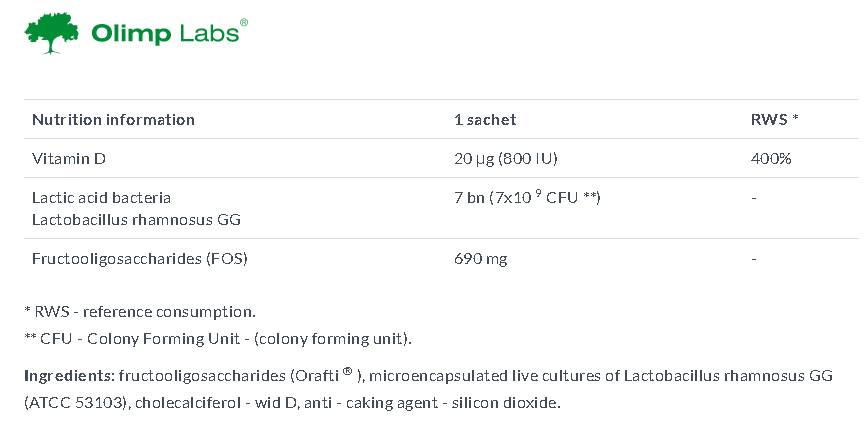This screenshot has width=867, height=433.
Task: Click the cholecalciferol ingredient text
Action: (x=172, y=403)
